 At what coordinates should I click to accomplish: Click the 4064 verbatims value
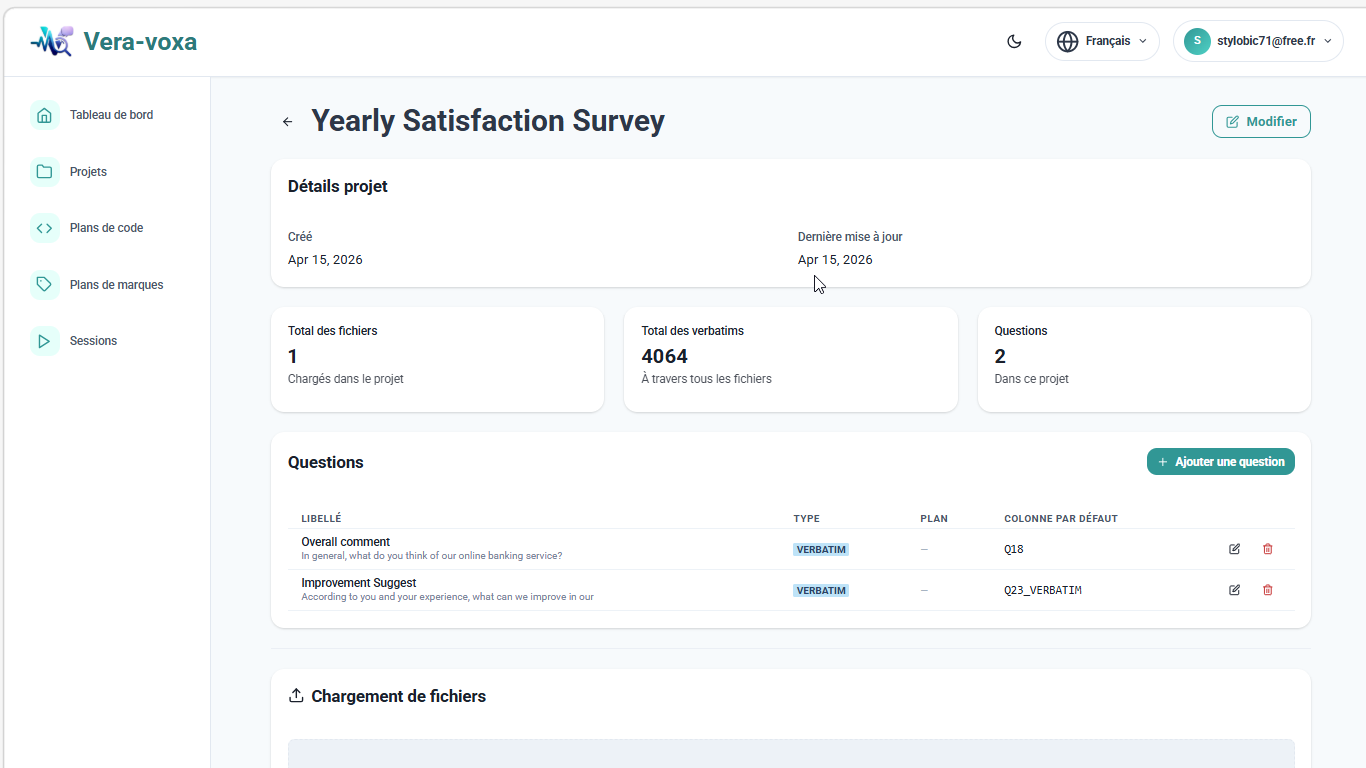click(x=664, y=356)
